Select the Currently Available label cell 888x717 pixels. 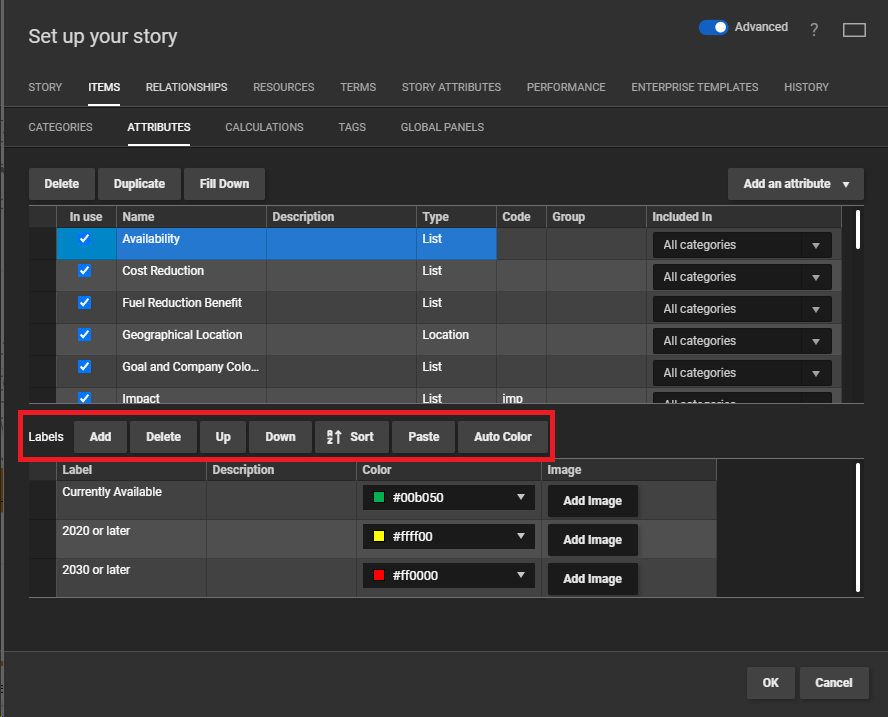131,500
